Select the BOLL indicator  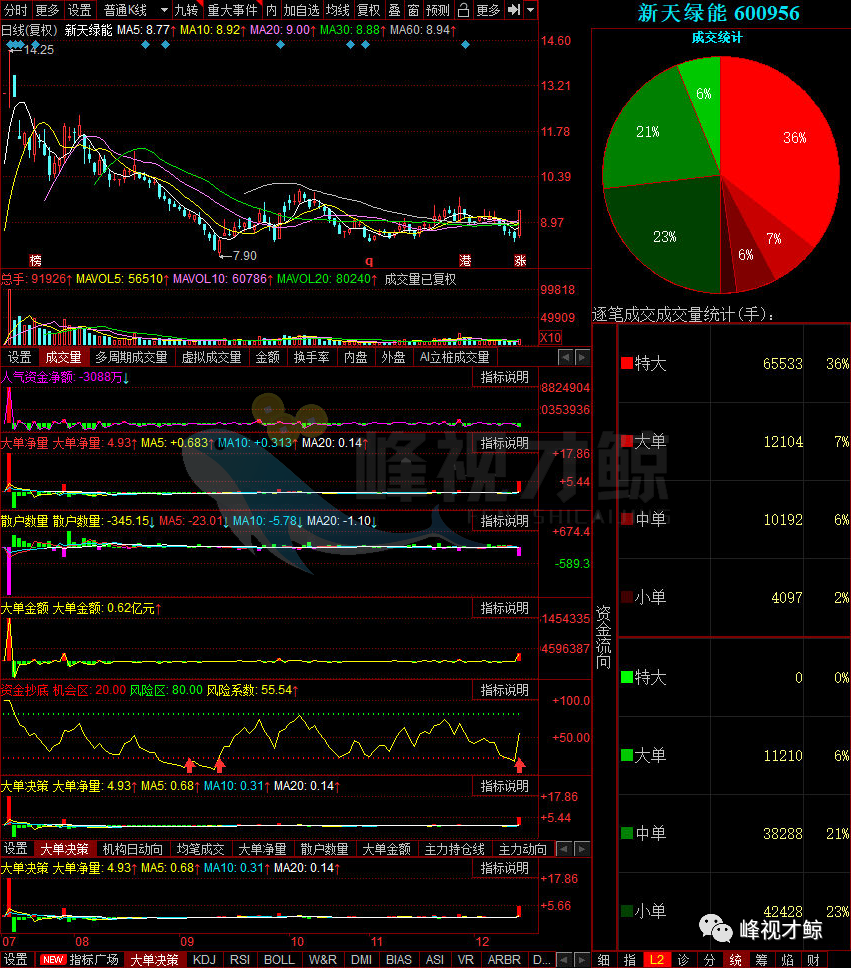(x=279, y=959)
